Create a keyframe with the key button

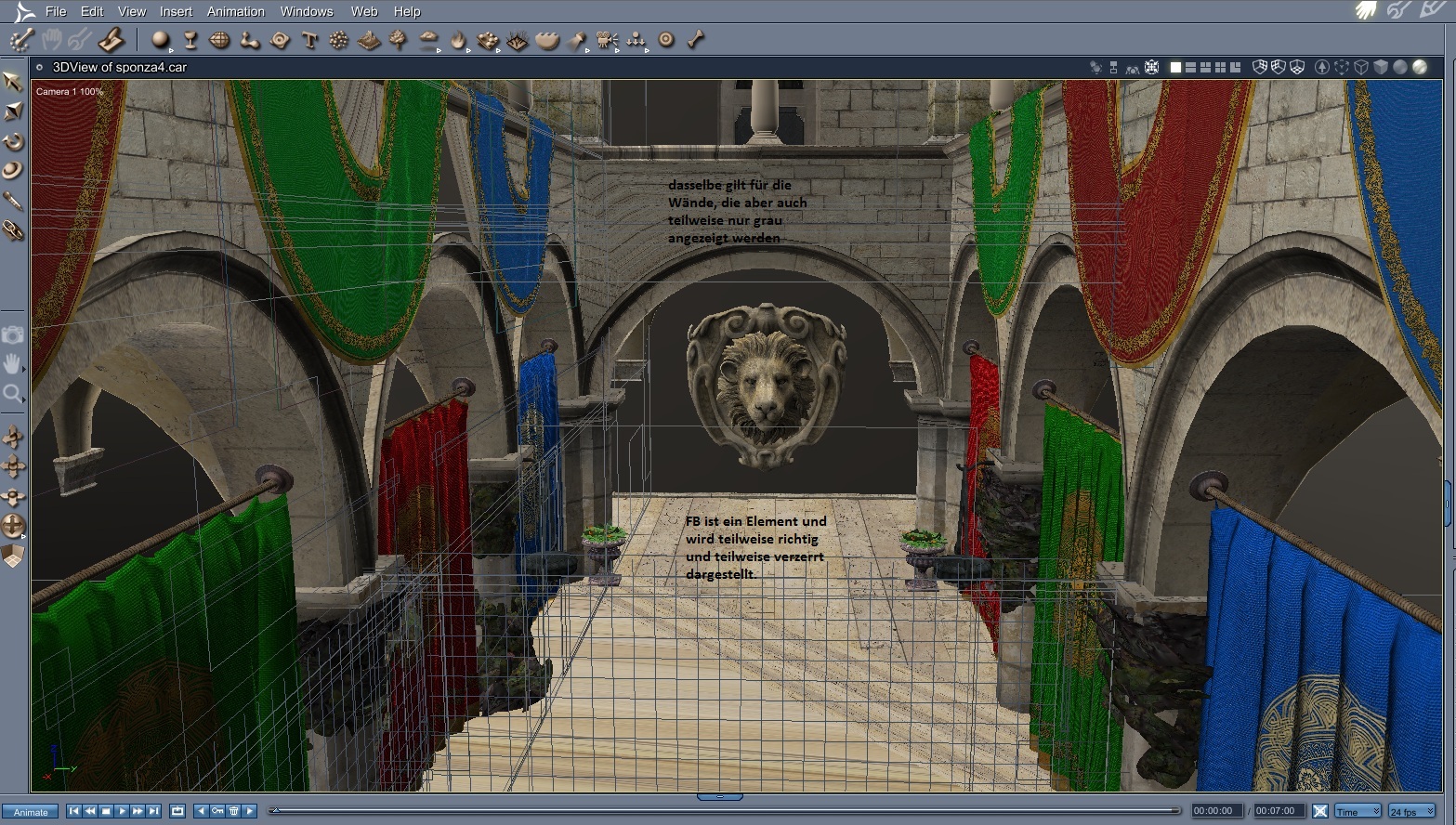tap(217, 811)
